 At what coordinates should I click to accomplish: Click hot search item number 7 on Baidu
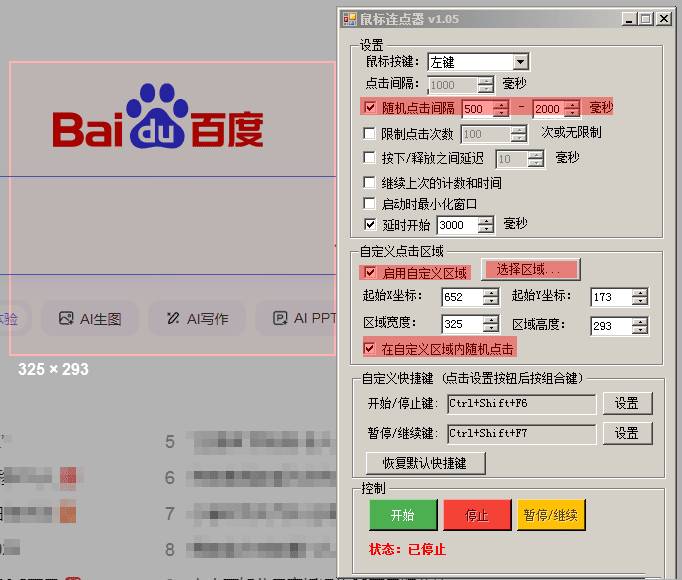click(x=250, y=514)
